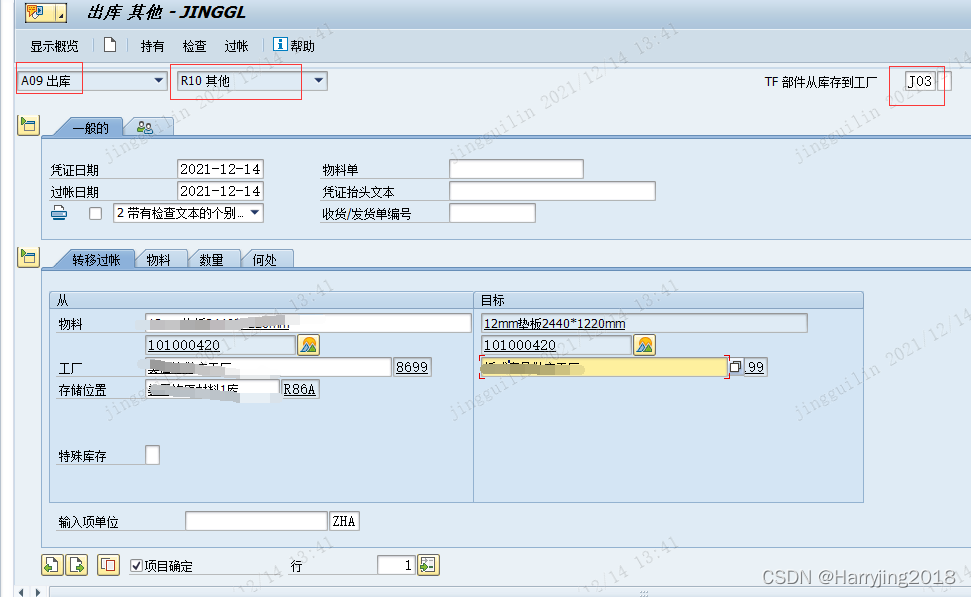This screenshot has width=971, height=597.
Task: Click the 凭证日期 date field
Action: click(220, 169)
